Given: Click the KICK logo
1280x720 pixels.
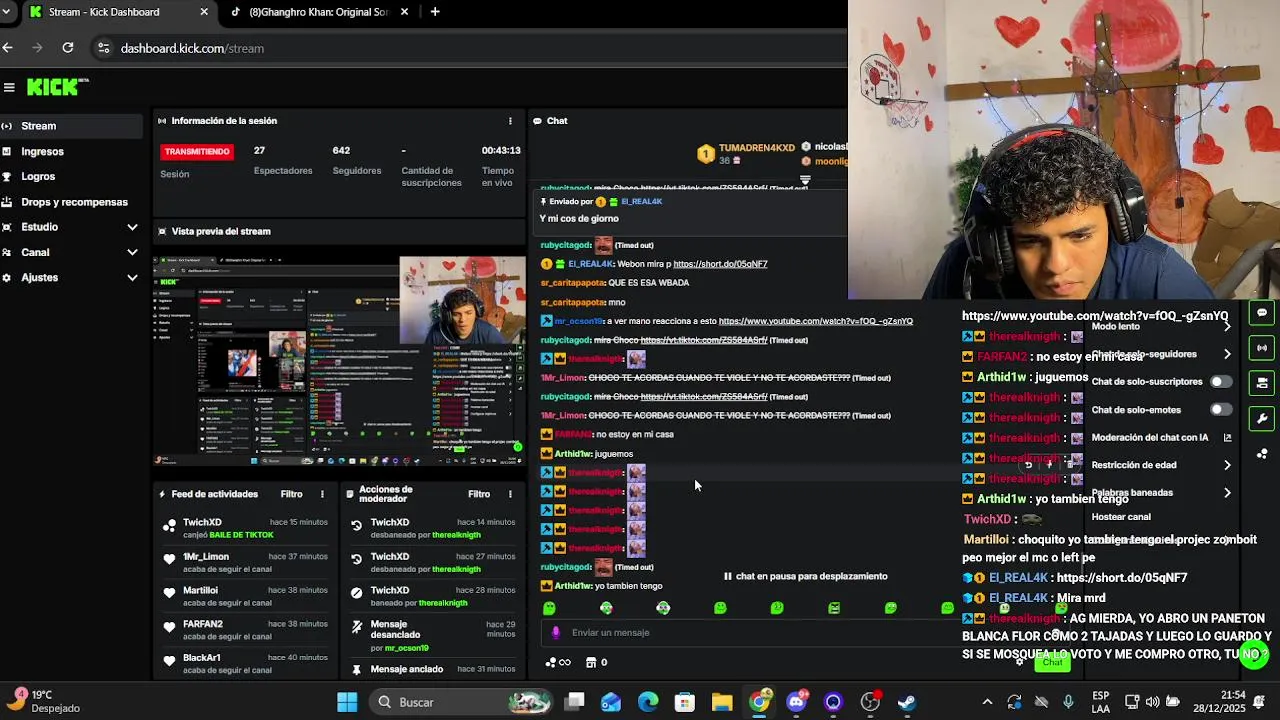Looking at the screenshot, I should [x=57, y=87].
